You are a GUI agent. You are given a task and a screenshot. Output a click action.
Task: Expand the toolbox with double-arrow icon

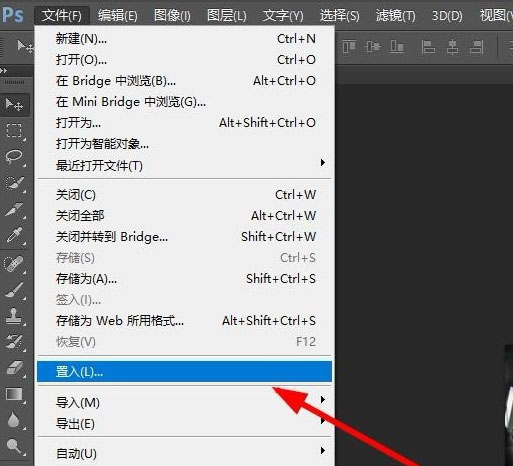point(4,71)
